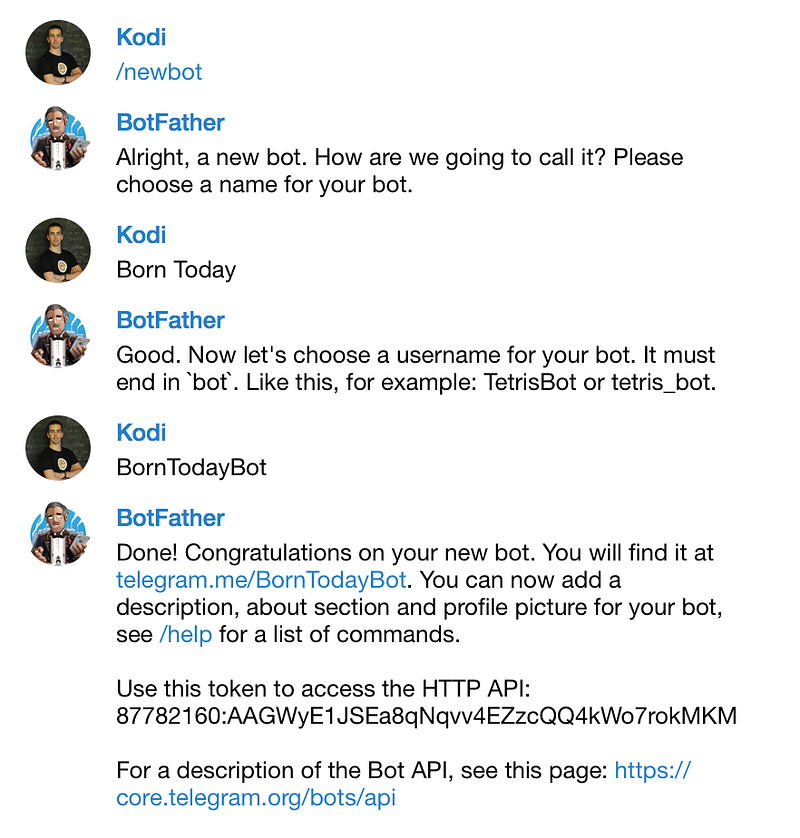
Task: Click the /help command link
Action: coord(186,634)
